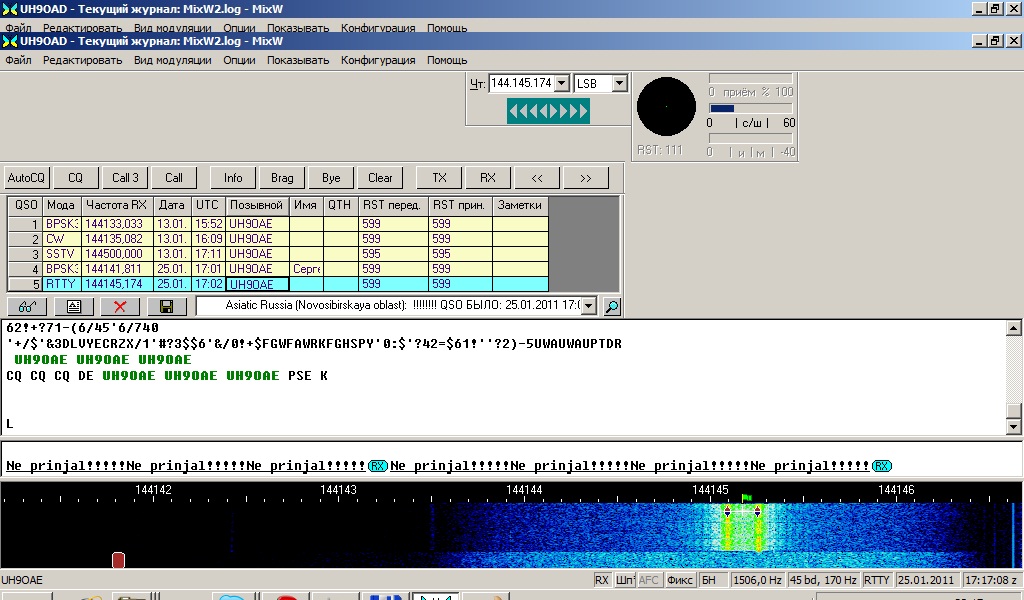Click the green RTTY marker flag on the waterfall

tap(746, 497)
